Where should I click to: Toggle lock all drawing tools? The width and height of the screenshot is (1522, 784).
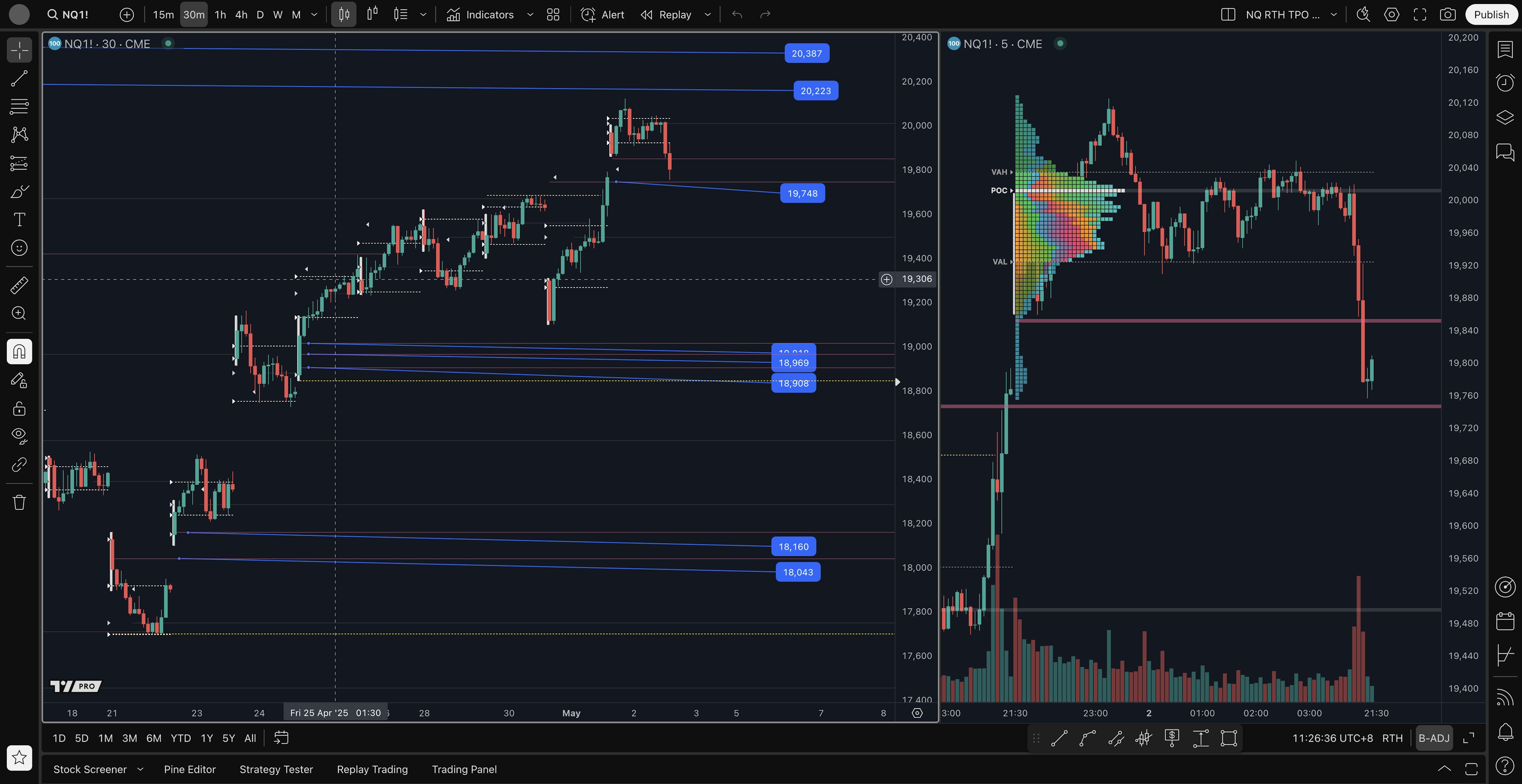pos(19,408)
